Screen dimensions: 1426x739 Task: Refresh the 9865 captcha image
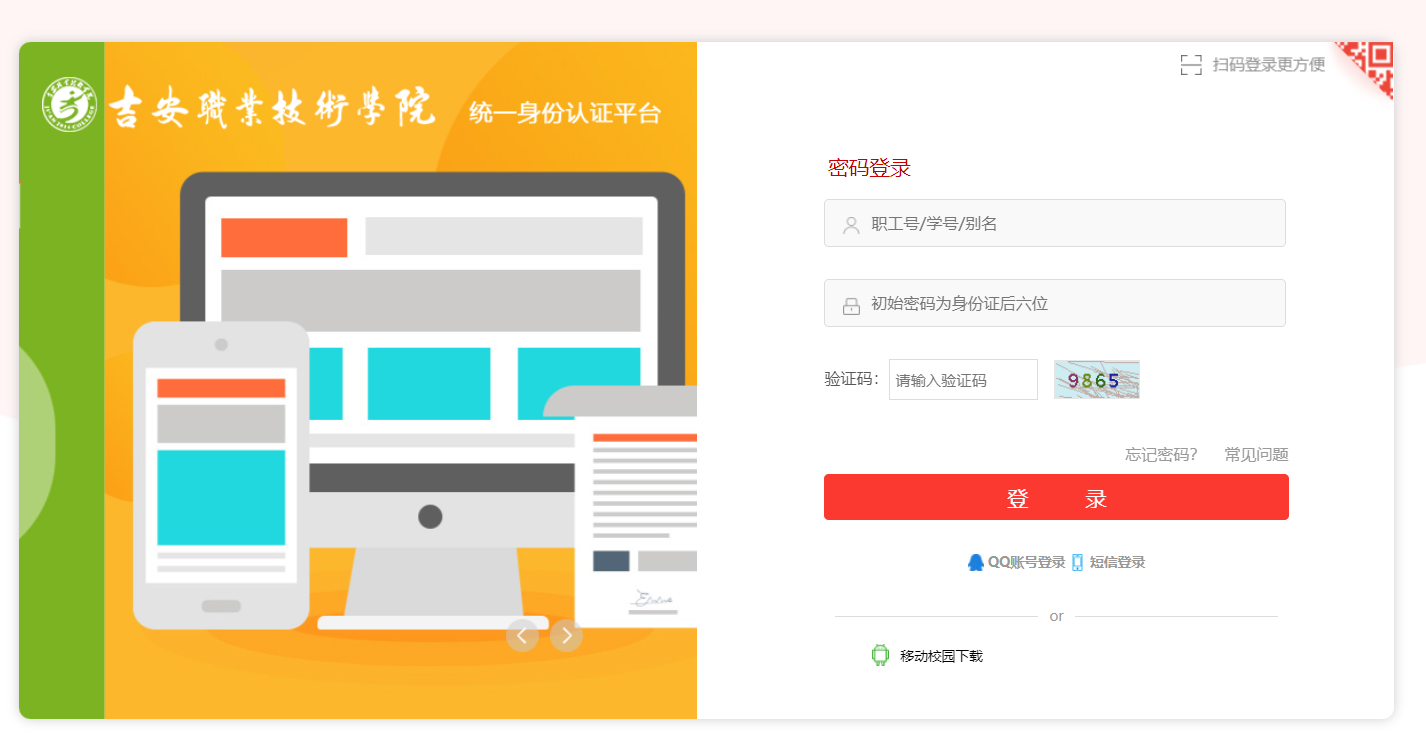tap(1097, 380)
